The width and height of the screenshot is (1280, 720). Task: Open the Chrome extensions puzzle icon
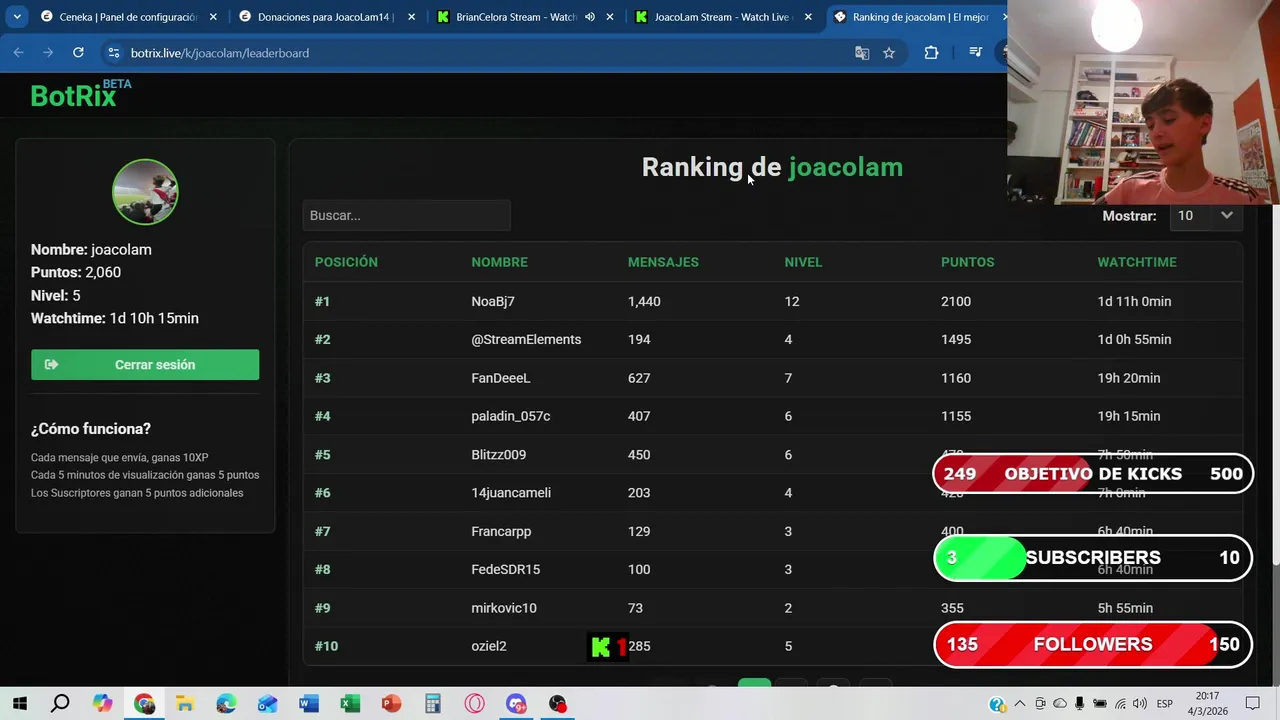click(931, 53)
